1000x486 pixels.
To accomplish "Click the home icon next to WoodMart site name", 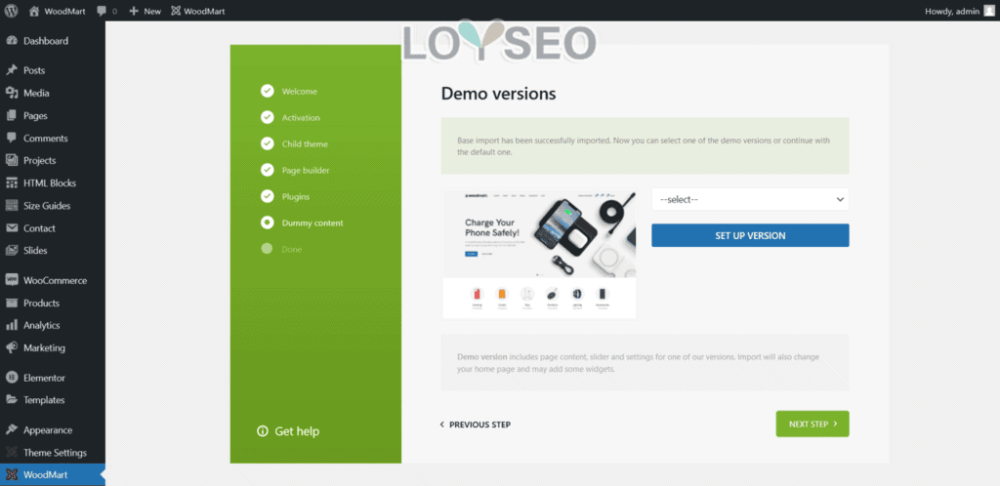I will (34, 11).
